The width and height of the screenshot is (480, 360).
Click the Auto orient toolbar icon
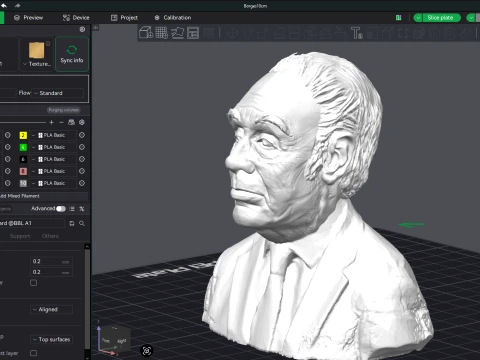tap(177, 33)
